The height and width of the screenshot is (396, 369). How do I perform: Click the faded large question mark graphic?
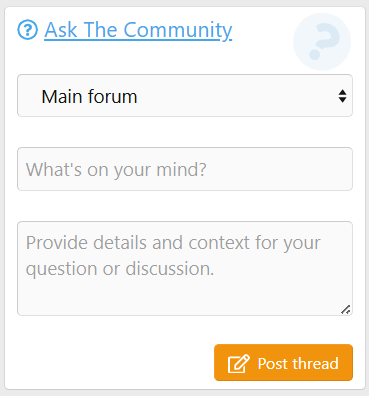322,42
